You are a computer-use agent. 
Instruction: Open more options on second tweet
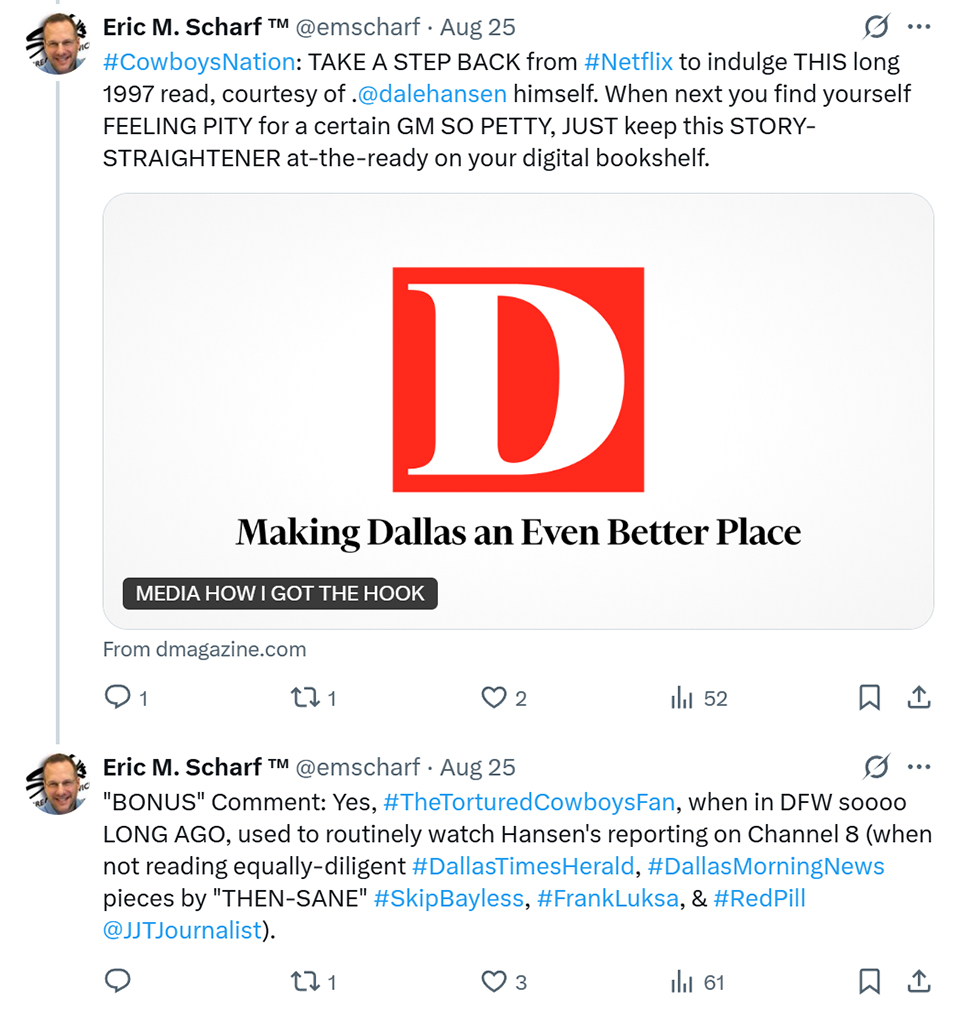coord(919,768)
